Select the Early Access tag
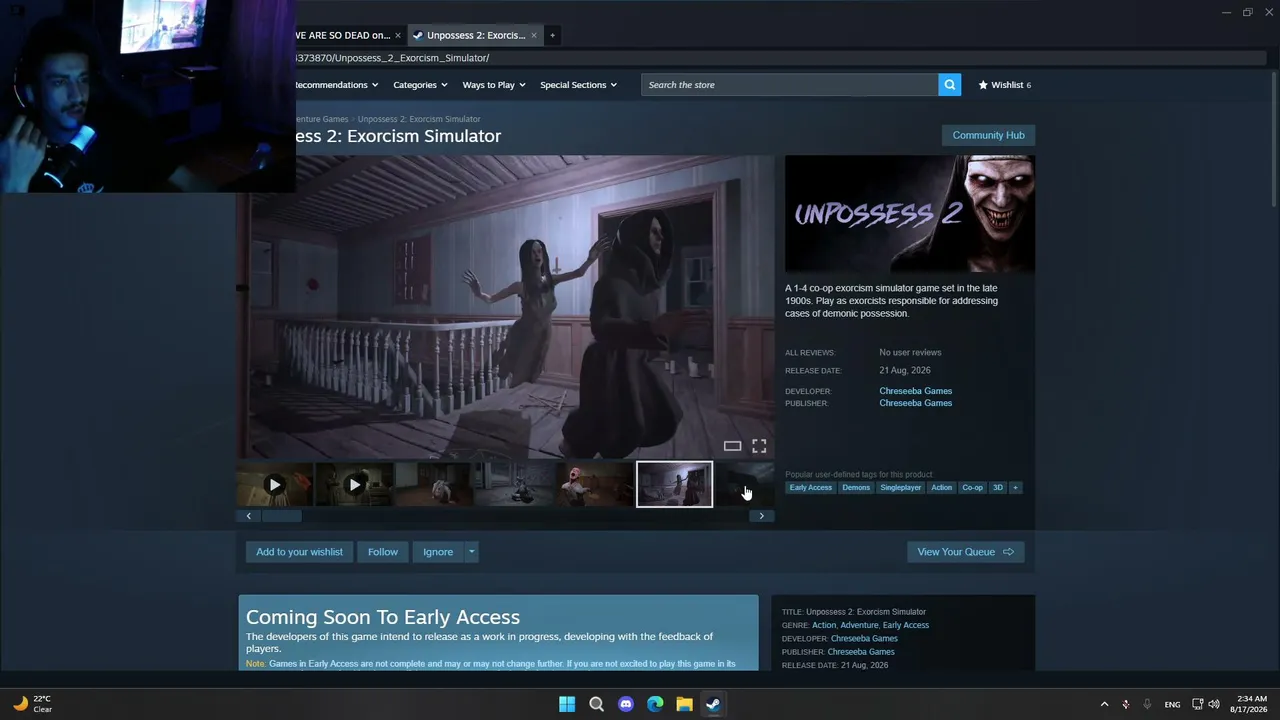Image resolution: width=1280 pixels, height=720 pixels. [x=810, y=488]
